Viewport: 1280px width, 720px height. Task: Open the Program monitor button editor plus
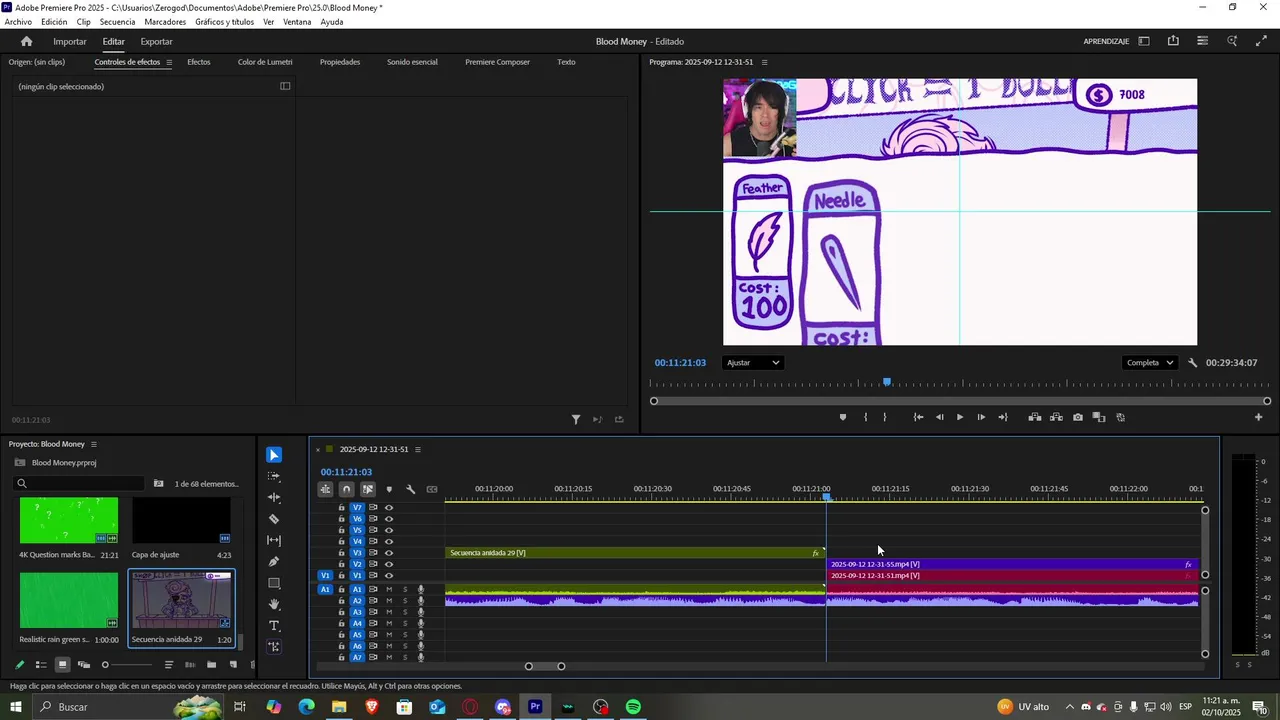[x=1259, y=417]
